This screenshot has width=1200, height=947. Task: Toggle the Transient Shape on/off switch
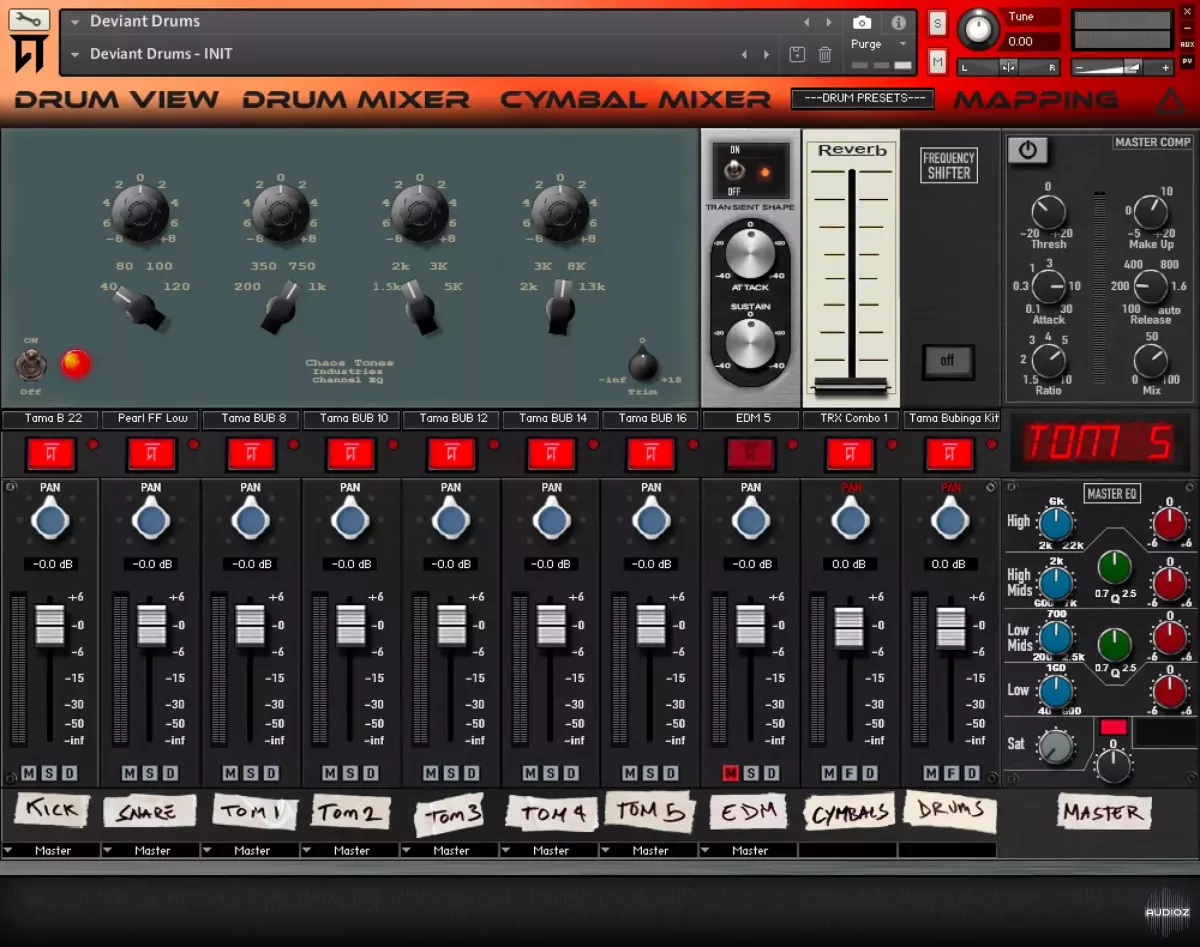point(736,171)
